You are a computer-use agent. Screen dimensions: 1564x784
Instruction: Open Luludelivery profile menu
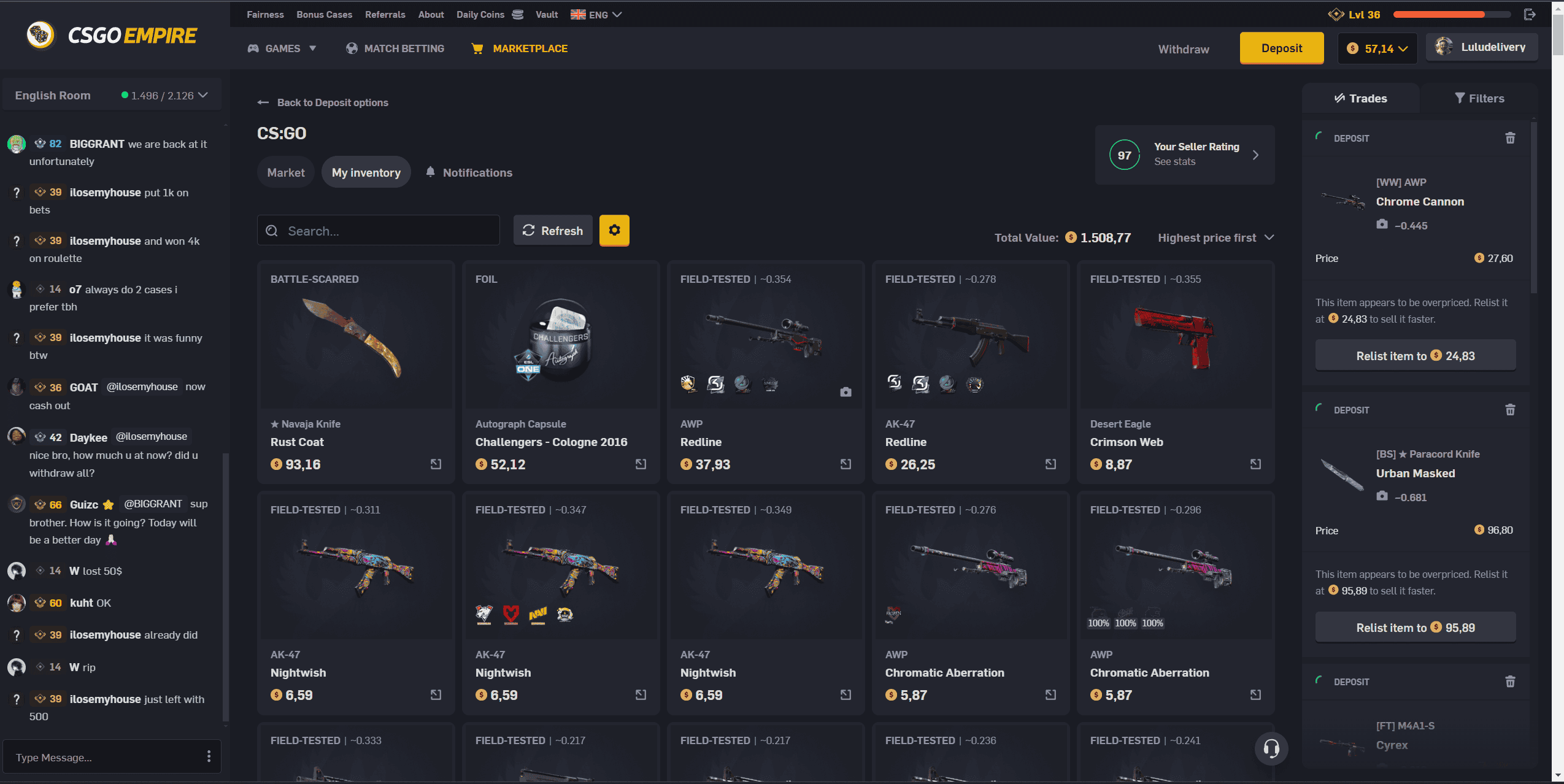(x=1481, y=47)
